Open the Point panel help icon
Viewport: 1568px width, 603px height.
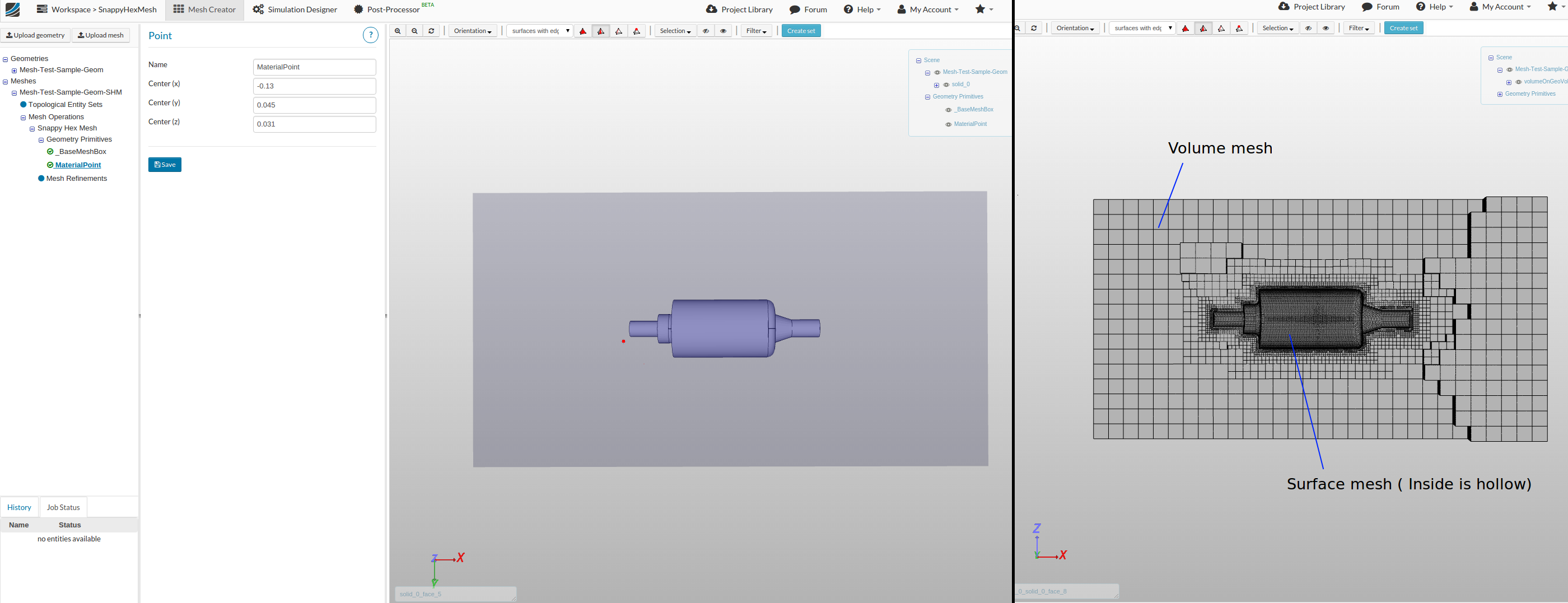(370, 35)
